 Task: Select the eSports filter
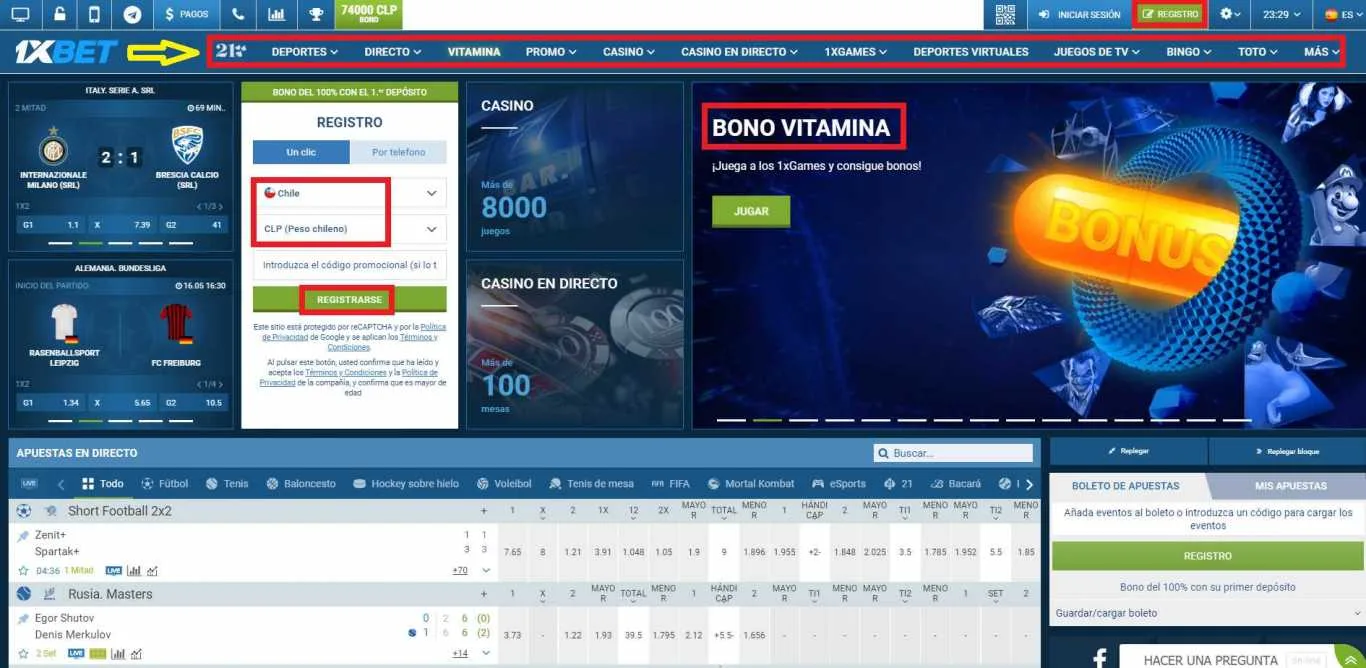point(838,483)
